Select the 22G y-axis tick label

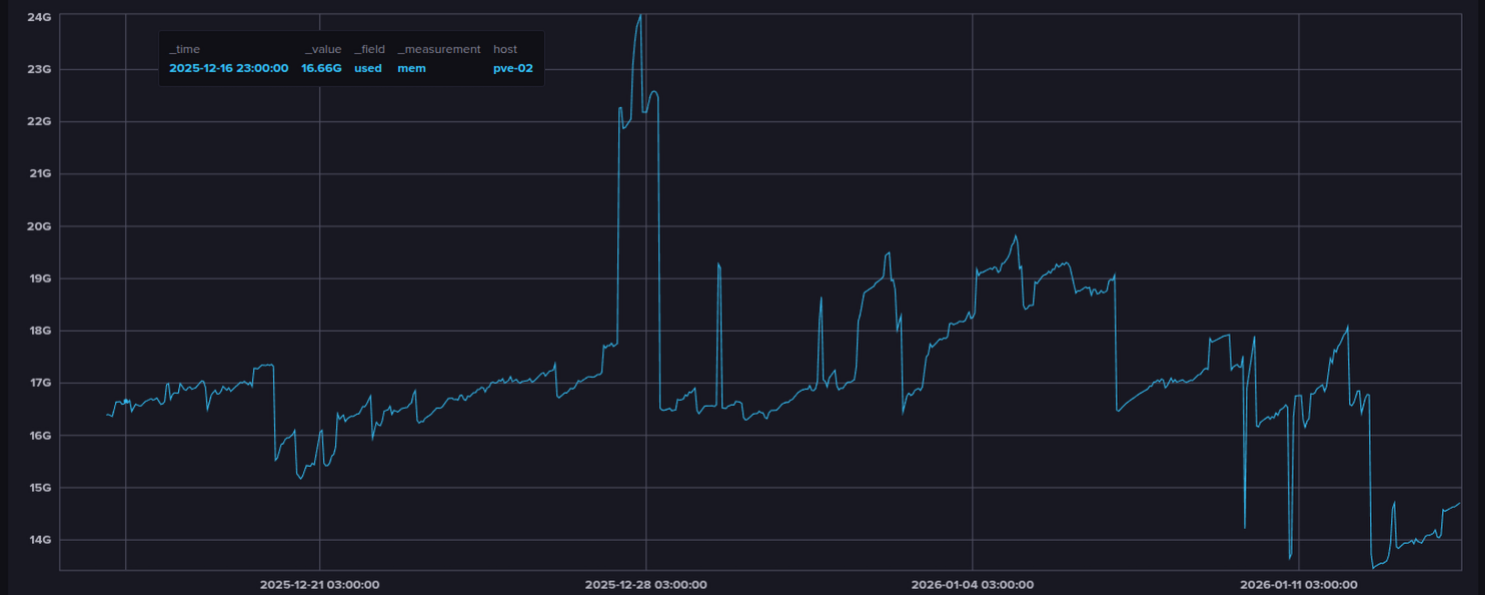tap(41, 121)
